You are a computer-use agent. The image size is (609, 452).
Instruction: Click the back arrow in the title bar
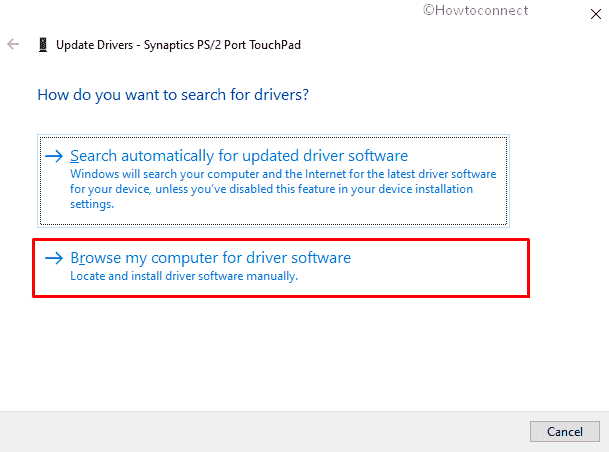(x=13, y=45)
